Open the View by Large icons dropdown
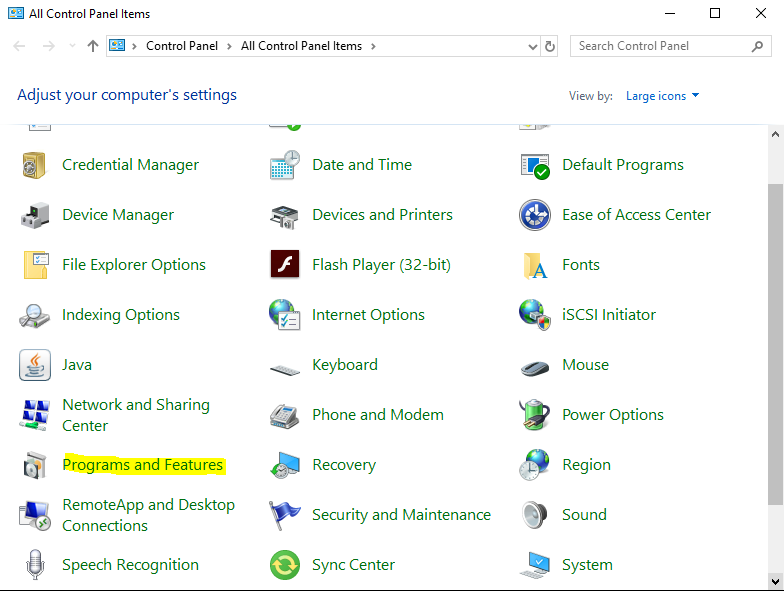Image resolution: width=784 pixels, height=591 pixels. (x=662, y=96)
